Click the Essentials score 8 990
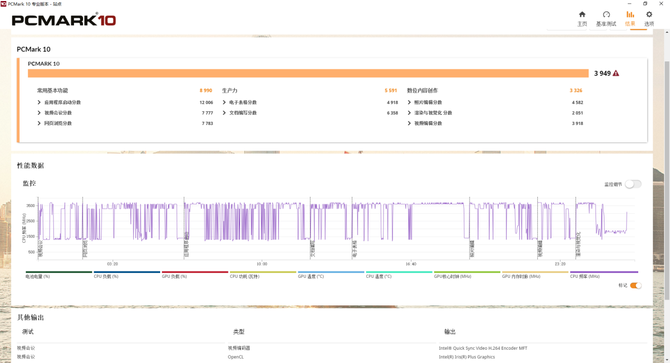 coord(206,91)
